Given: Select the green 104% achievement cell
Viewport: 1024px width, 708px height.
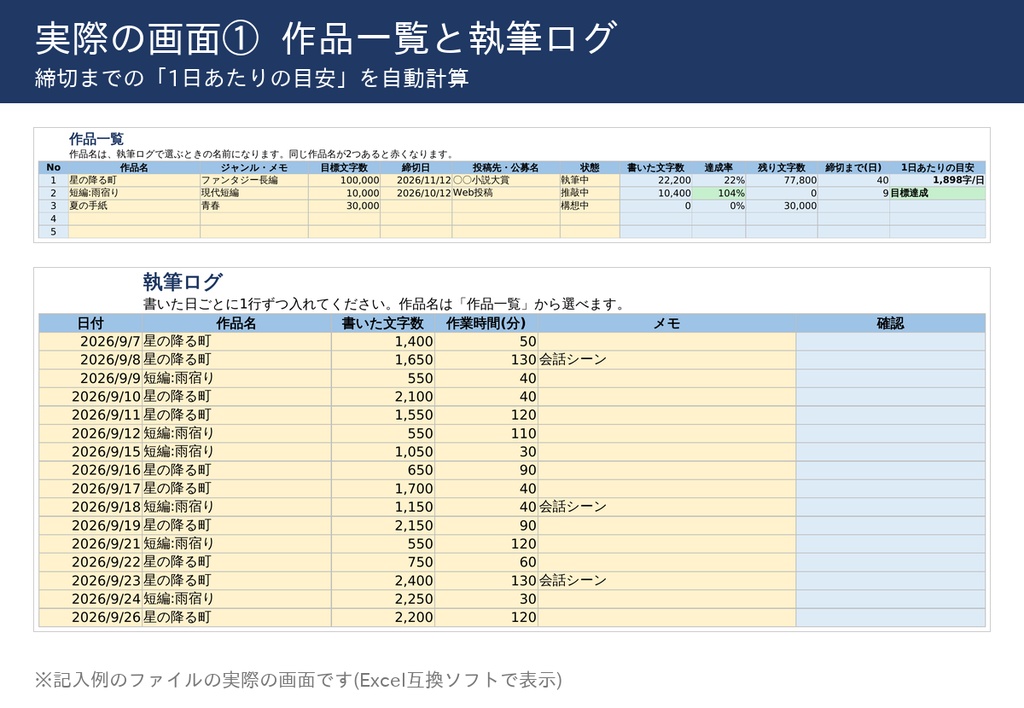Looking at the screenshot, I should (718, 193).
